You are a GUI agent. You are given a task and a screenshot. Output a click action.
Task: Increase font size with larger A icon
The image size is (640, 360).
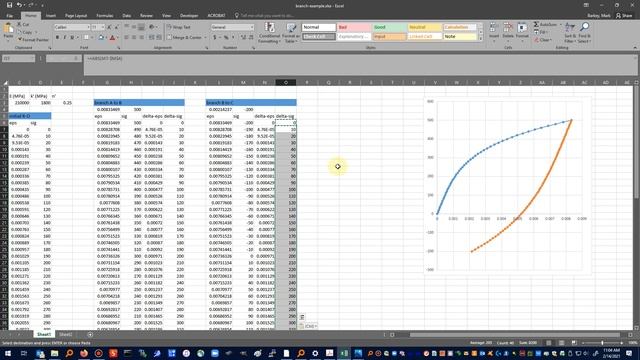[x=109, y=27]
